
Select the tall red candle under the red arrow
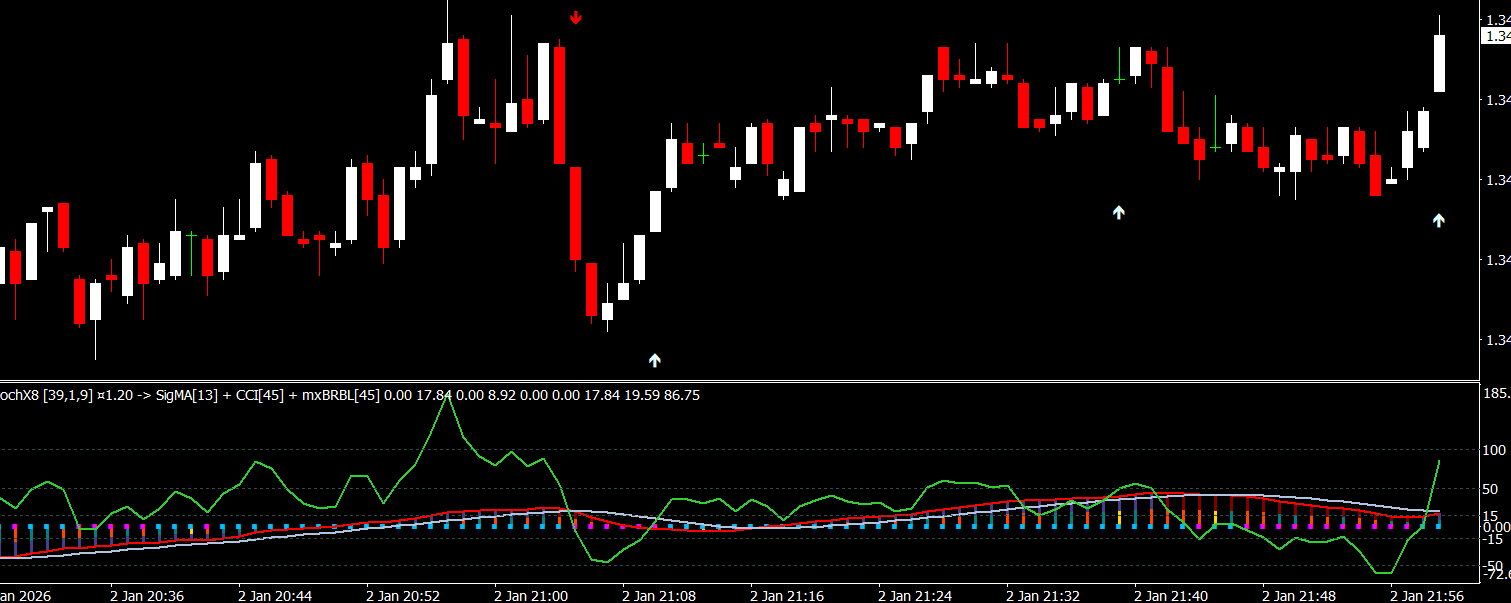pos(560,105)
